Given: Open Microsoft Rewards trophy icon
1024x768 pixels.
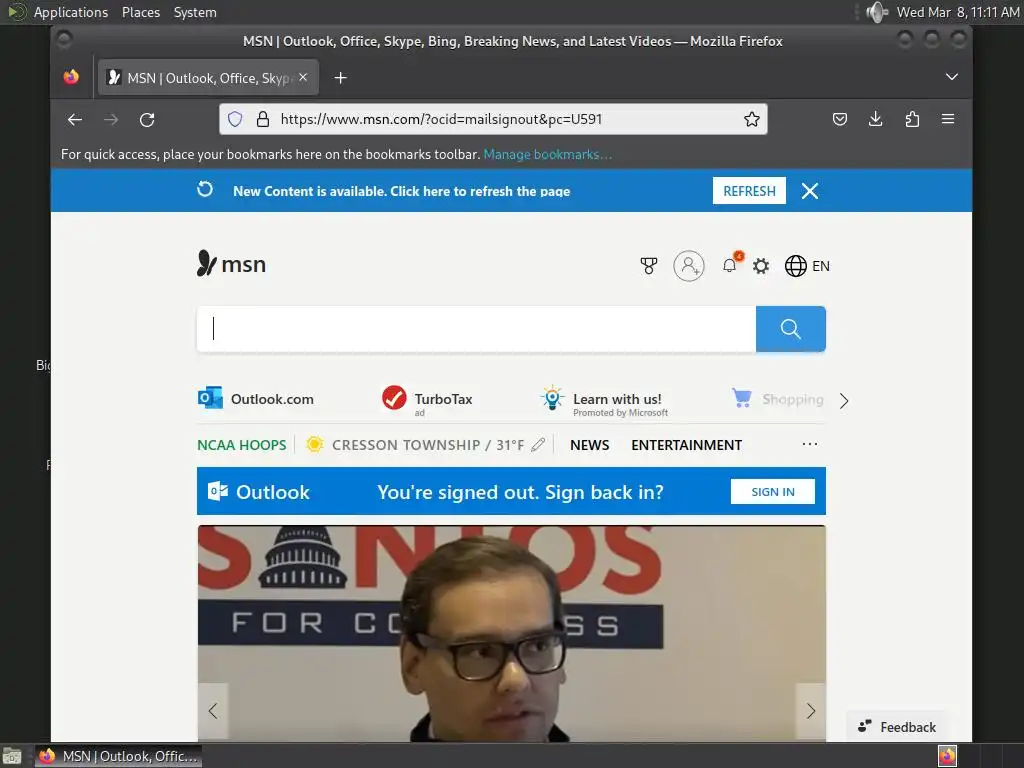Looking at the screenshot, I should 648,266.
